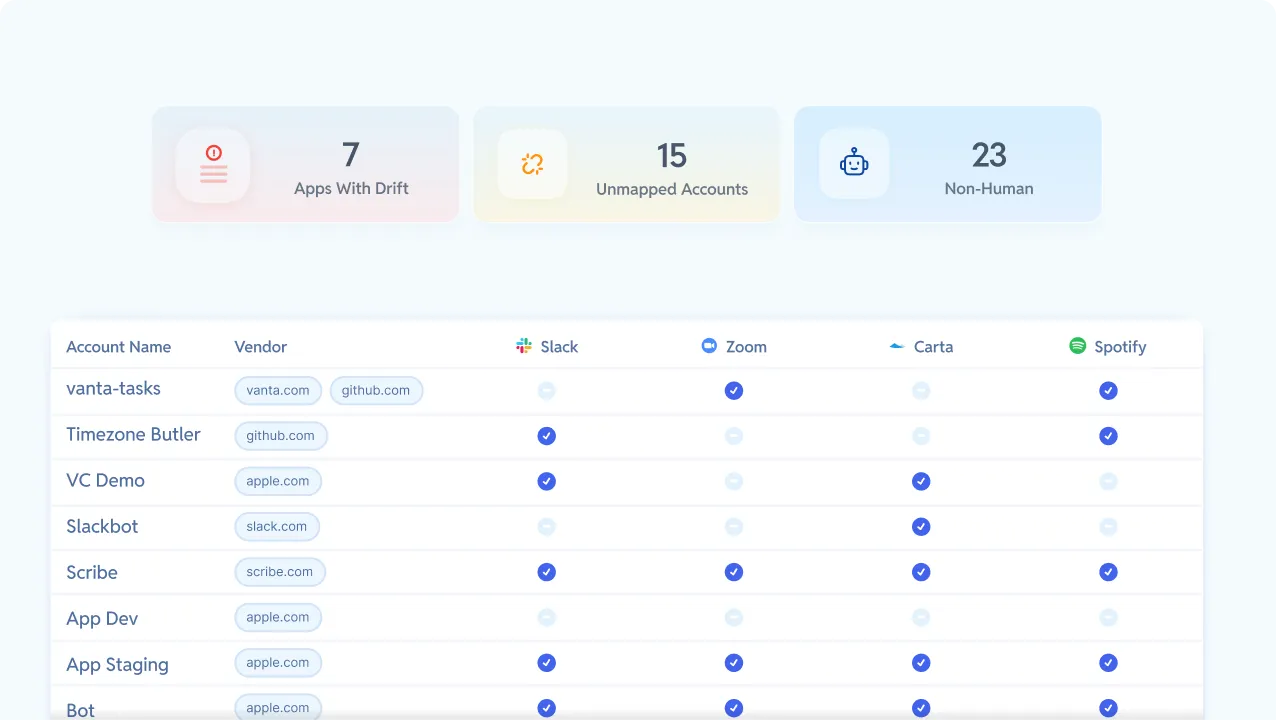Click the Spotify column header label
Image resolution: width=1276 pixels, height=720 pixels.
[1120, 347]
